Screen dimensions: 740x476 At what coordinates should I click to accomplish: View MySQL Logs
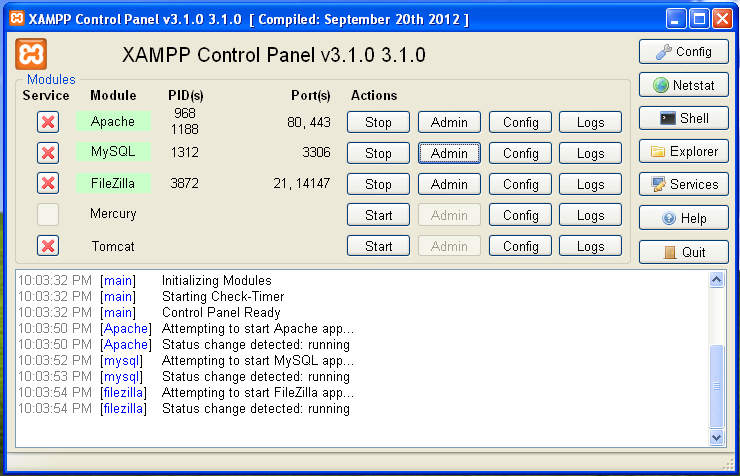pos(590,153)
